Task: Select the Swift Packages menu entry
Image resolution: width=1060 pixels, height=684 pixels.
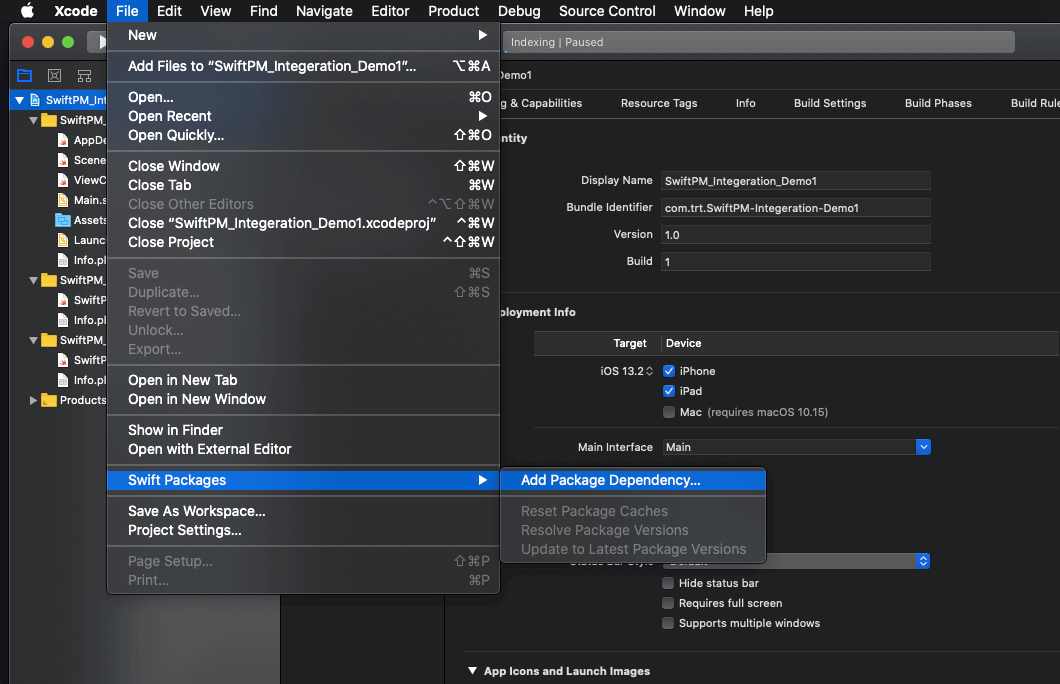Action: tap(303, 480)
